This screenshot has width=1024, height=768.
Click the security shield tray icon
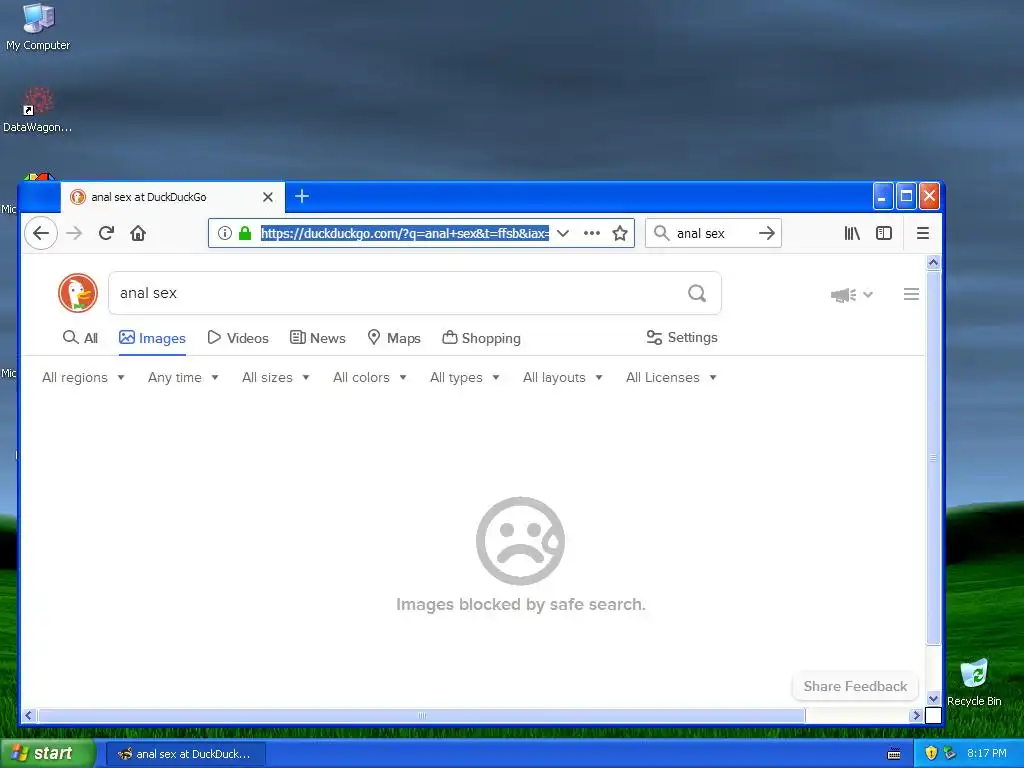931,753
